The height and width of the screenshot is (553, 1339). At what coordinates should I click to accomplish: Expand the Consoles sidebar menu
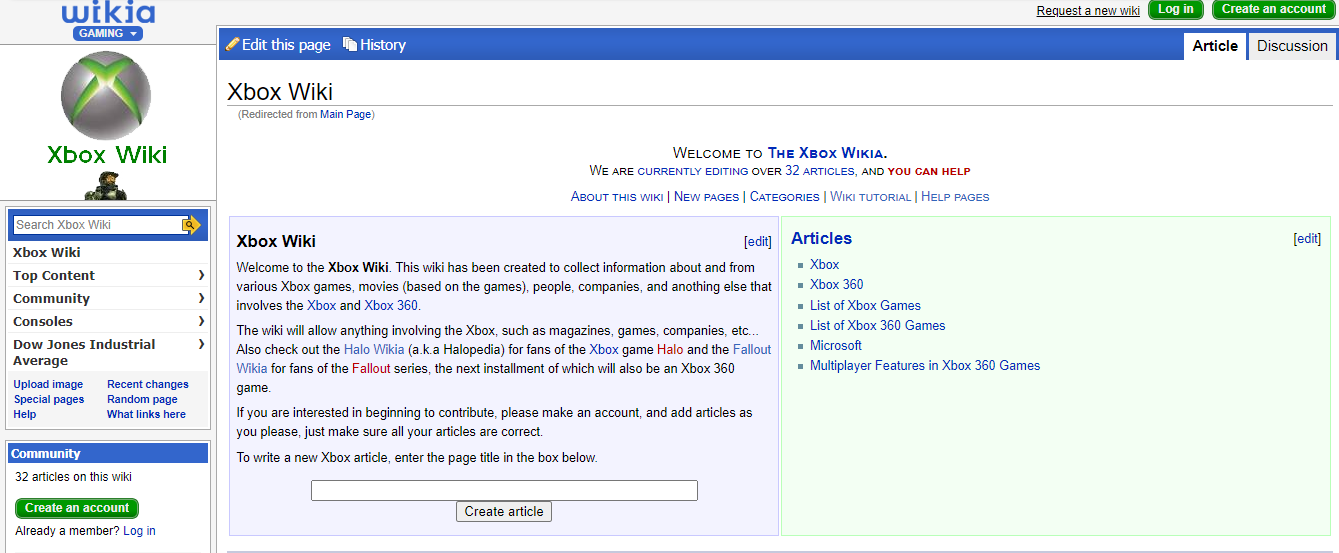tap(201, 321)
